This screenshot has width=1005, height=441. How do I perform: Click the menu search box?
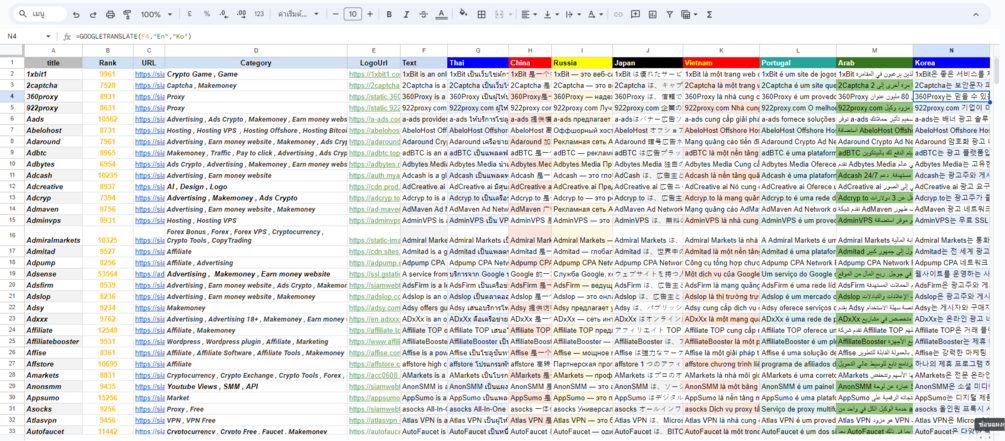click(x=42, y=14)
